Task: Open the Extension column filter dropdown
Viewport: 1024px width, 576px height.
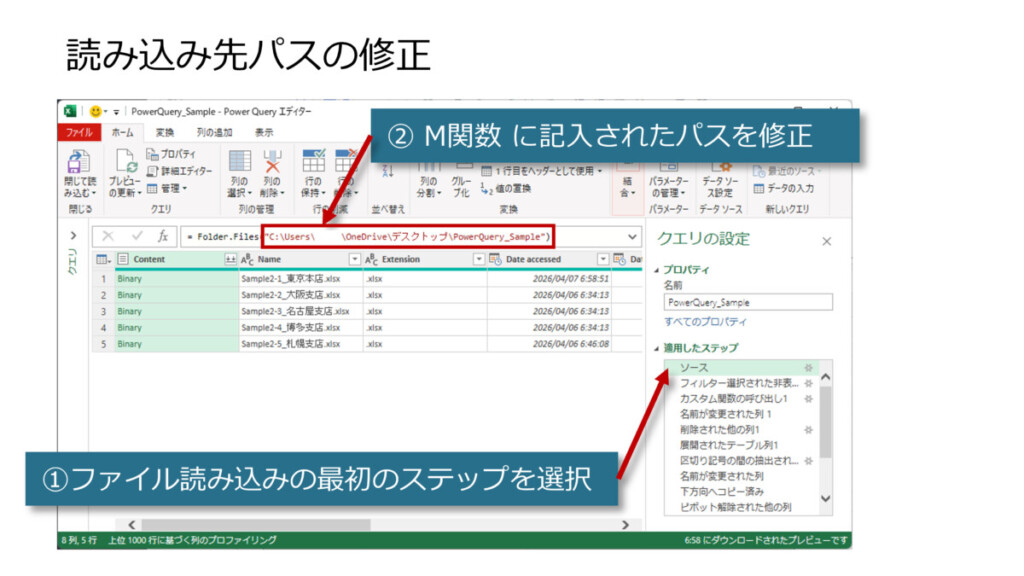Action: [x=478, y=259]
